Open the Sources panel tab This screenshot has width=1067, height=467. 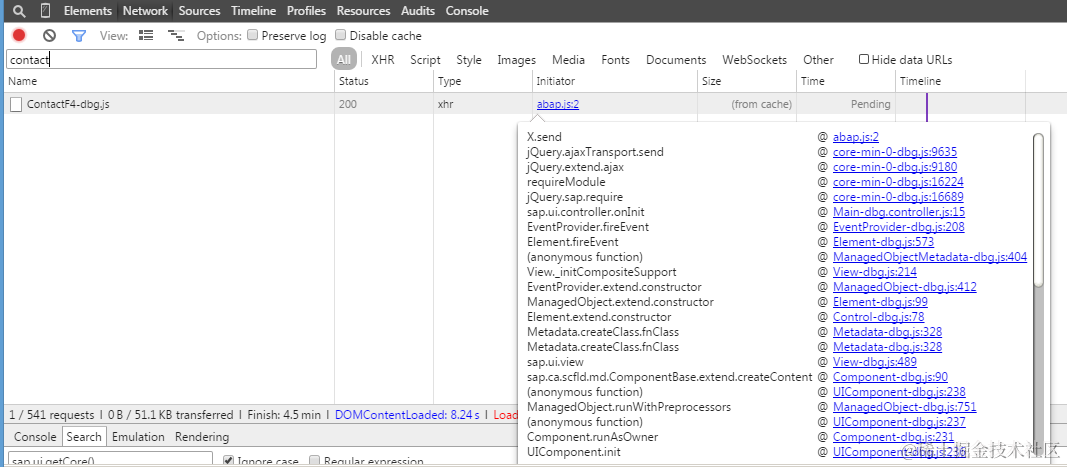click(199, 11)
